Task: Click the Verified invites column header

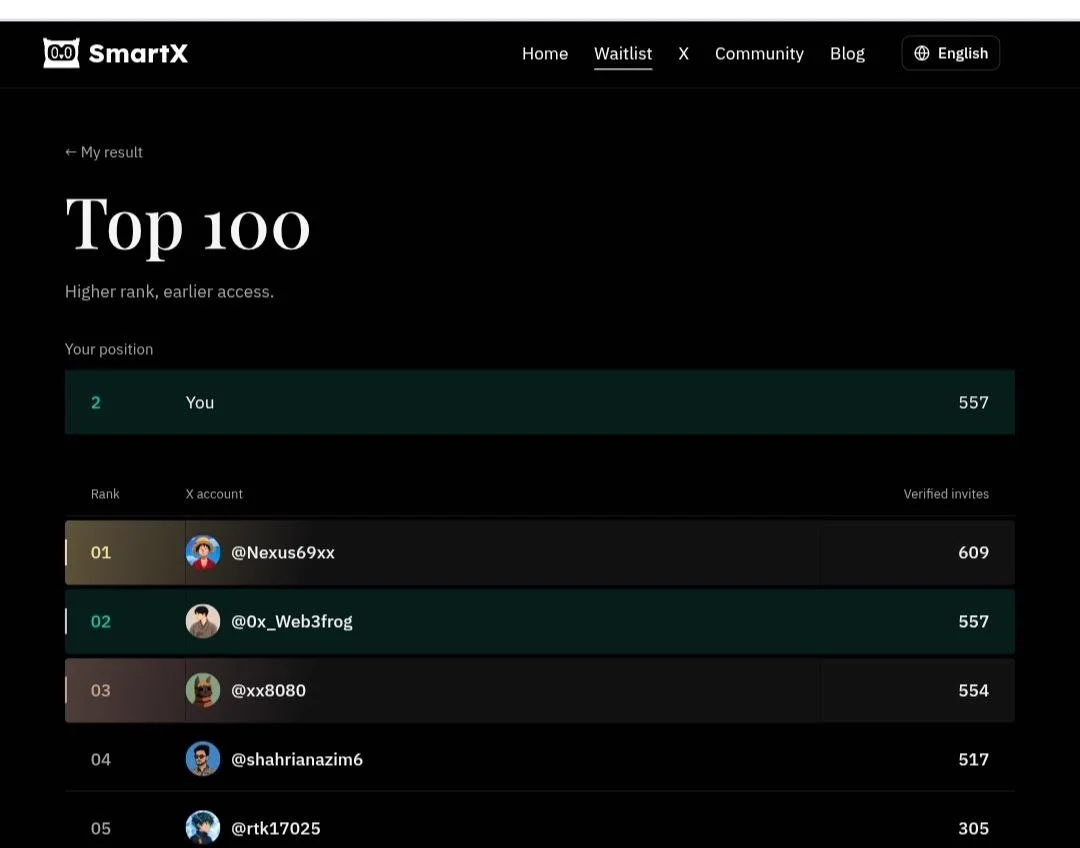Action: (x=946, y=494)
